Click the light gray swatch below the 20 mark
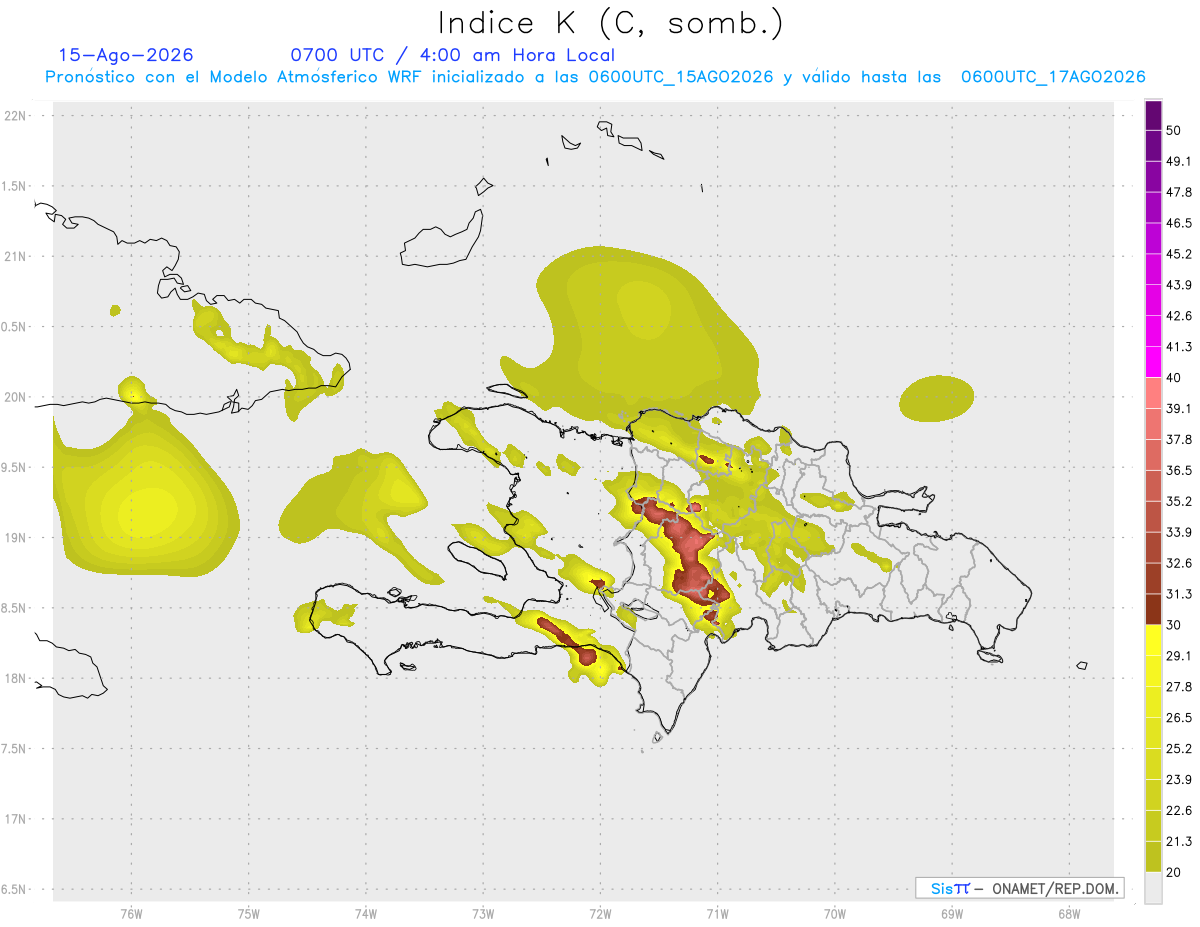This screenshot has height=927, width=1200. click(x=1153, y=888)
